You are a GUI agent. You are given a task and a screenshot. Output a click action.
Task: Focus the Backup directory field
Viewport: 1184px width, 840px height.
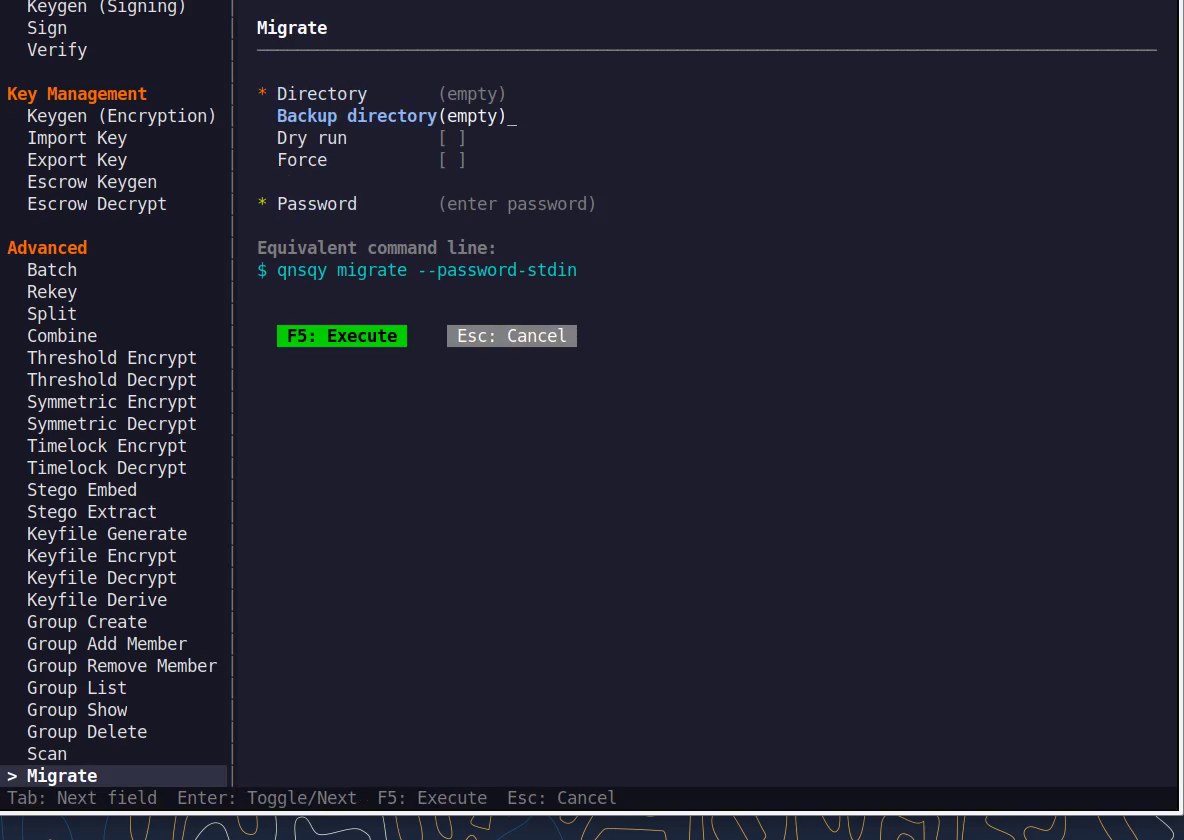click(478, 116)
